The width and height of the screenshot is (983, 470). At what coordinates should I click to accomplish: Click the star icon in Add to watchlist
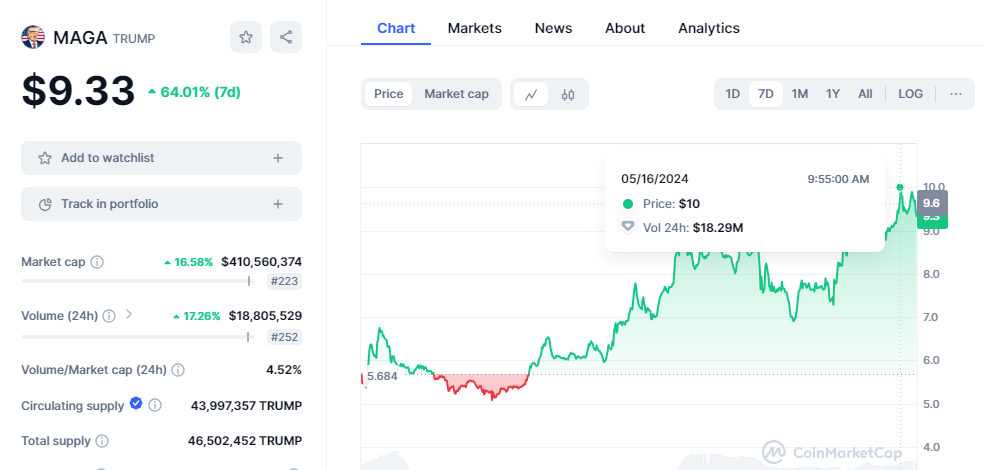45,158
